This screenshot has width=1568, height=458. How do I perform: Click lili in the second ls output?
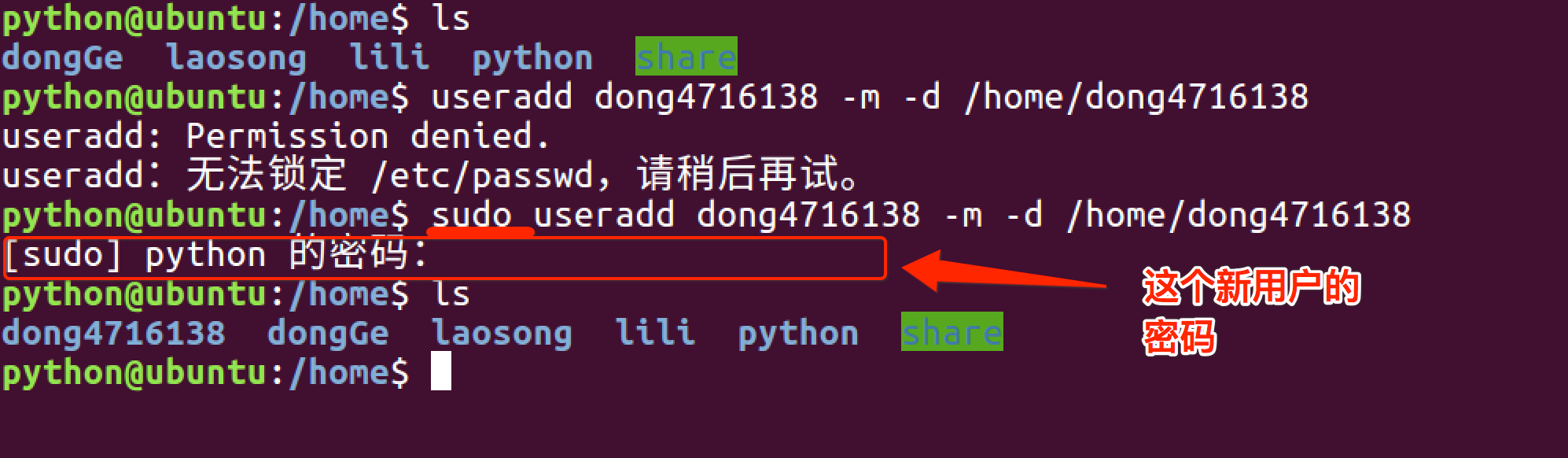click(x=655, y=333)
